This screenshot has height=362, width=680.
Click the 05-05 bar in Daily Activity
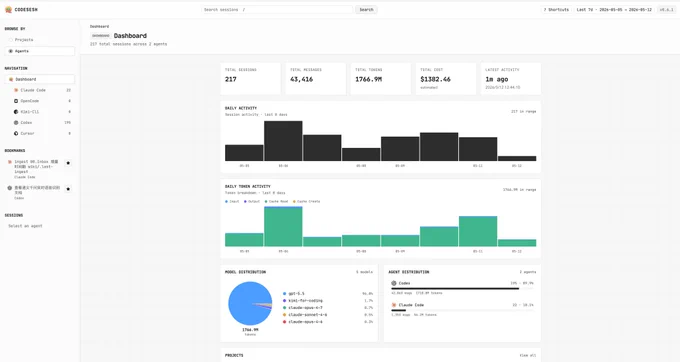[x=244, y=153]
